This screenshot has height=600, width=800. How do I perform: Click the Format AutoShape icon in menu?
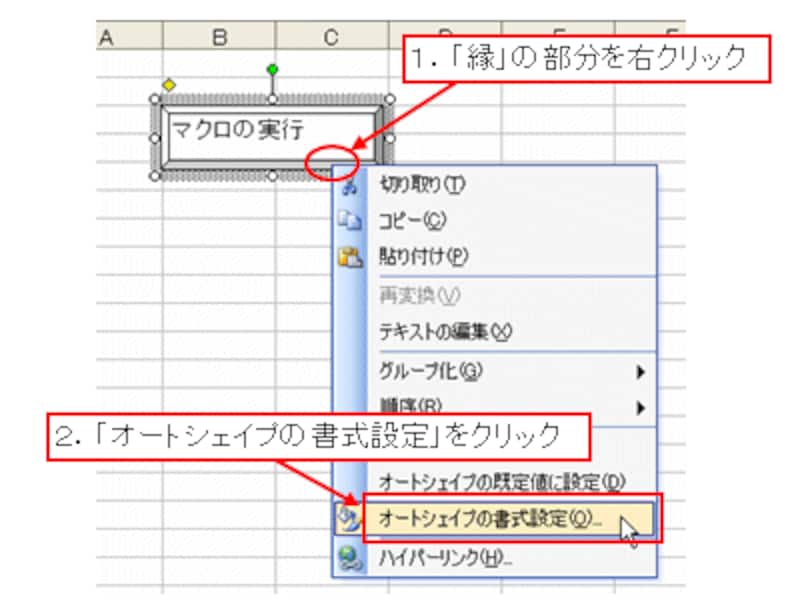click(x=349, y=519)
